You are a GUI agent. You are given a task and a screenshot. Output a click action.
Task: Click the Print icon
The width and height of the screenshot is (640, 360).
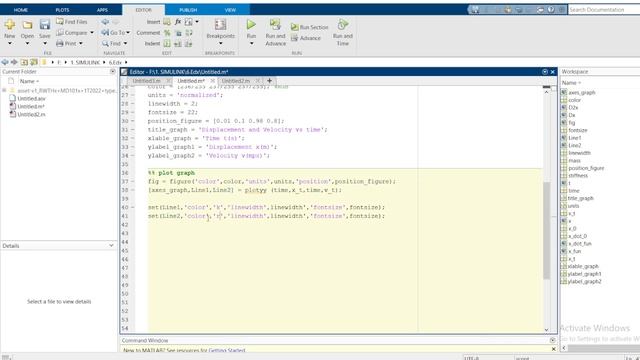tap(60, 43)
